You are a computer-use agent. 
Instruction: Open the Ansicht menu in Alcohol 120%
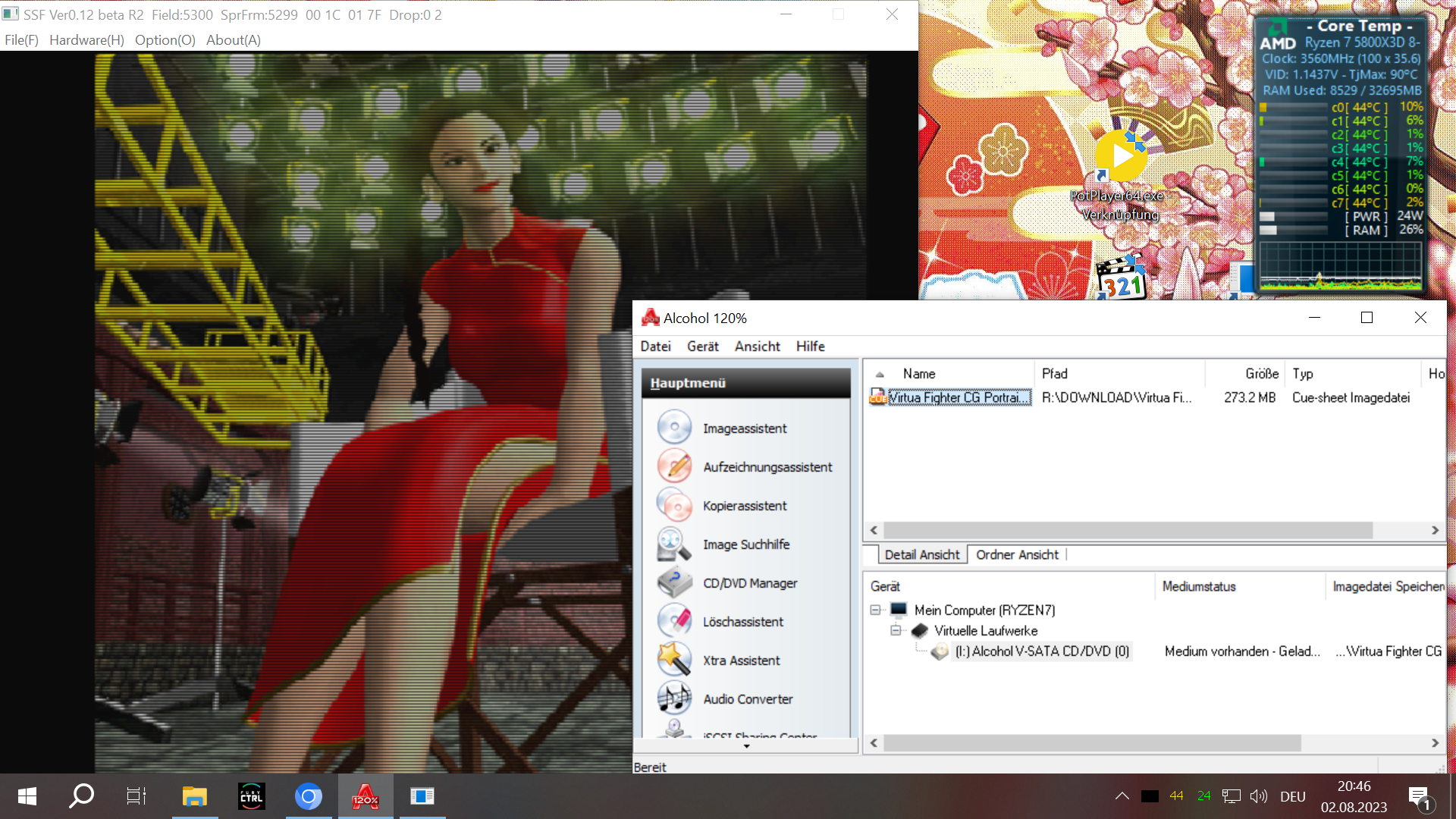tap(758, 346)
